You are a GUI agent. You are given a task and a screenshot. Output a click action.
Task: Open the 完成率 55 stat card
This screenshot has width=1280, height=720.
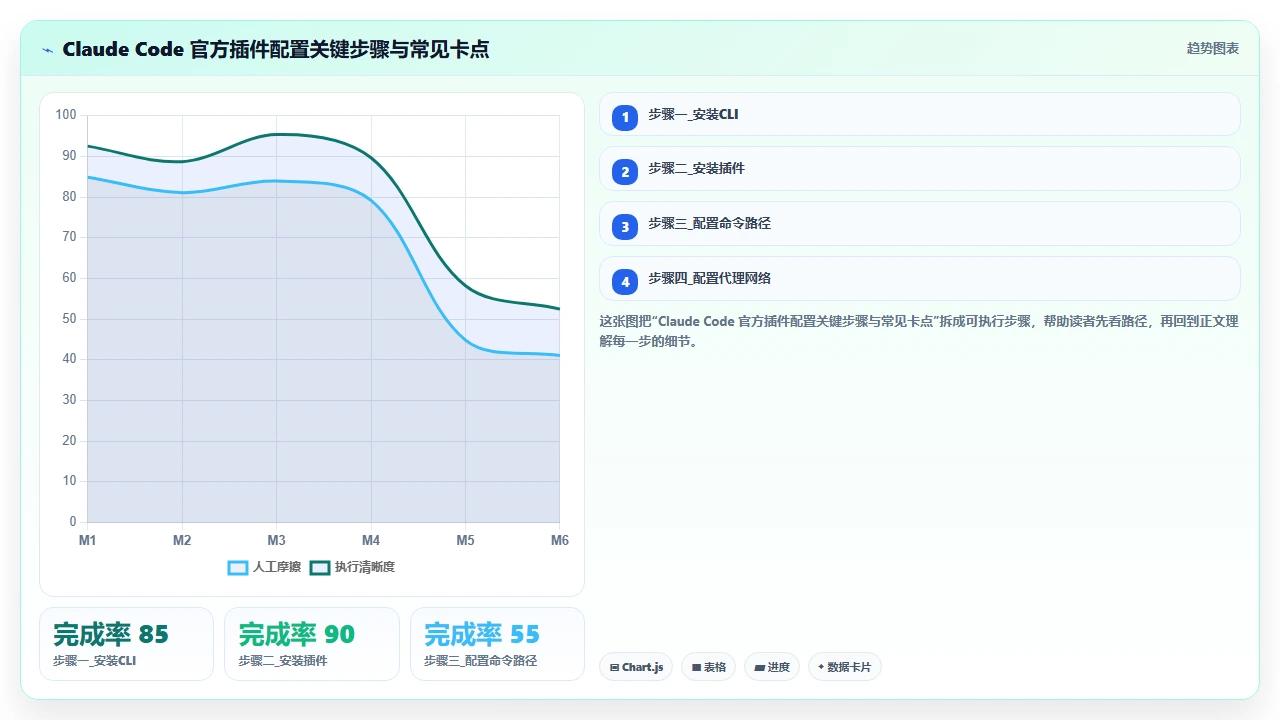click(497, 644)
